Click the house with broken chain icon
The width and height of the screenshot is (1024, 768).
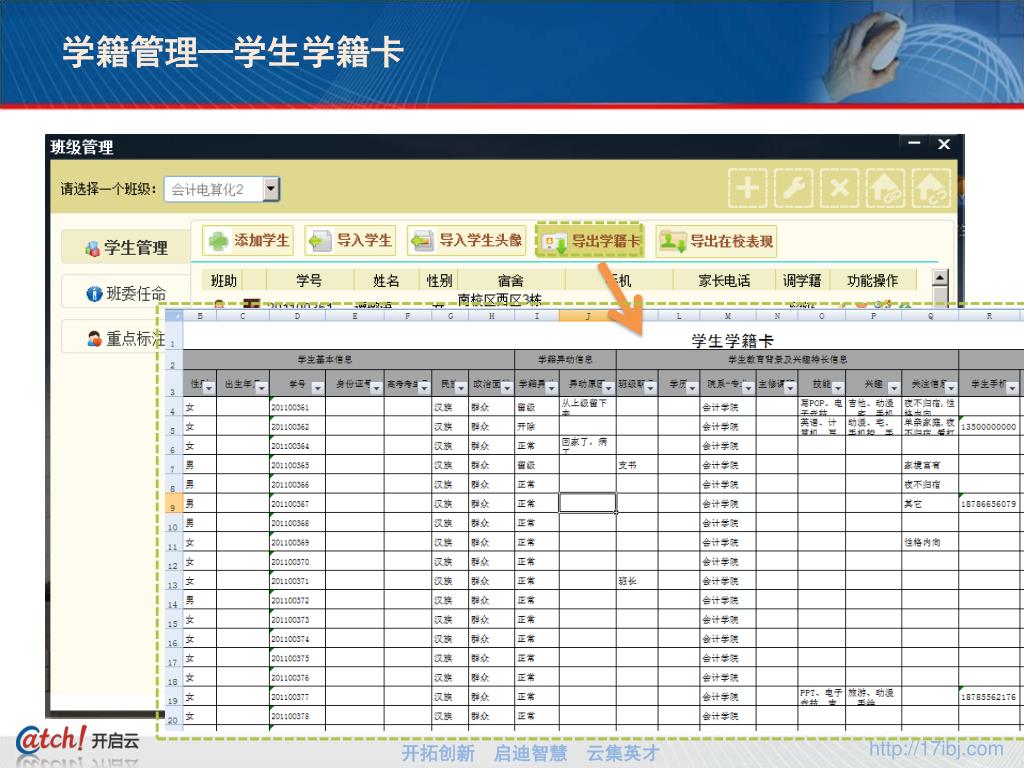(931, 188)
